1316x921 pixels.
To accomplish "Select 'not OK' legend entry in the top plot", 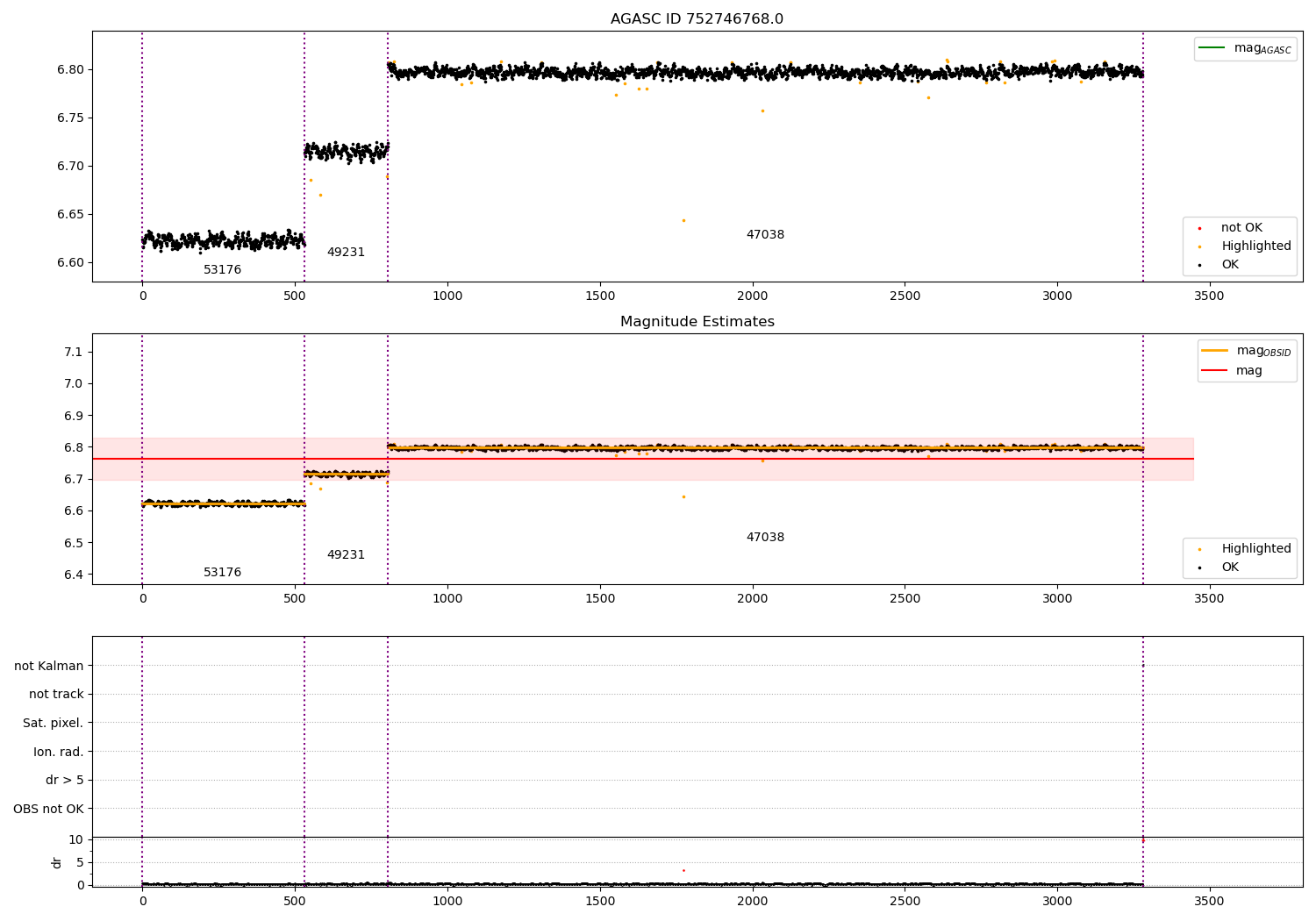I will coord(1241,228).
